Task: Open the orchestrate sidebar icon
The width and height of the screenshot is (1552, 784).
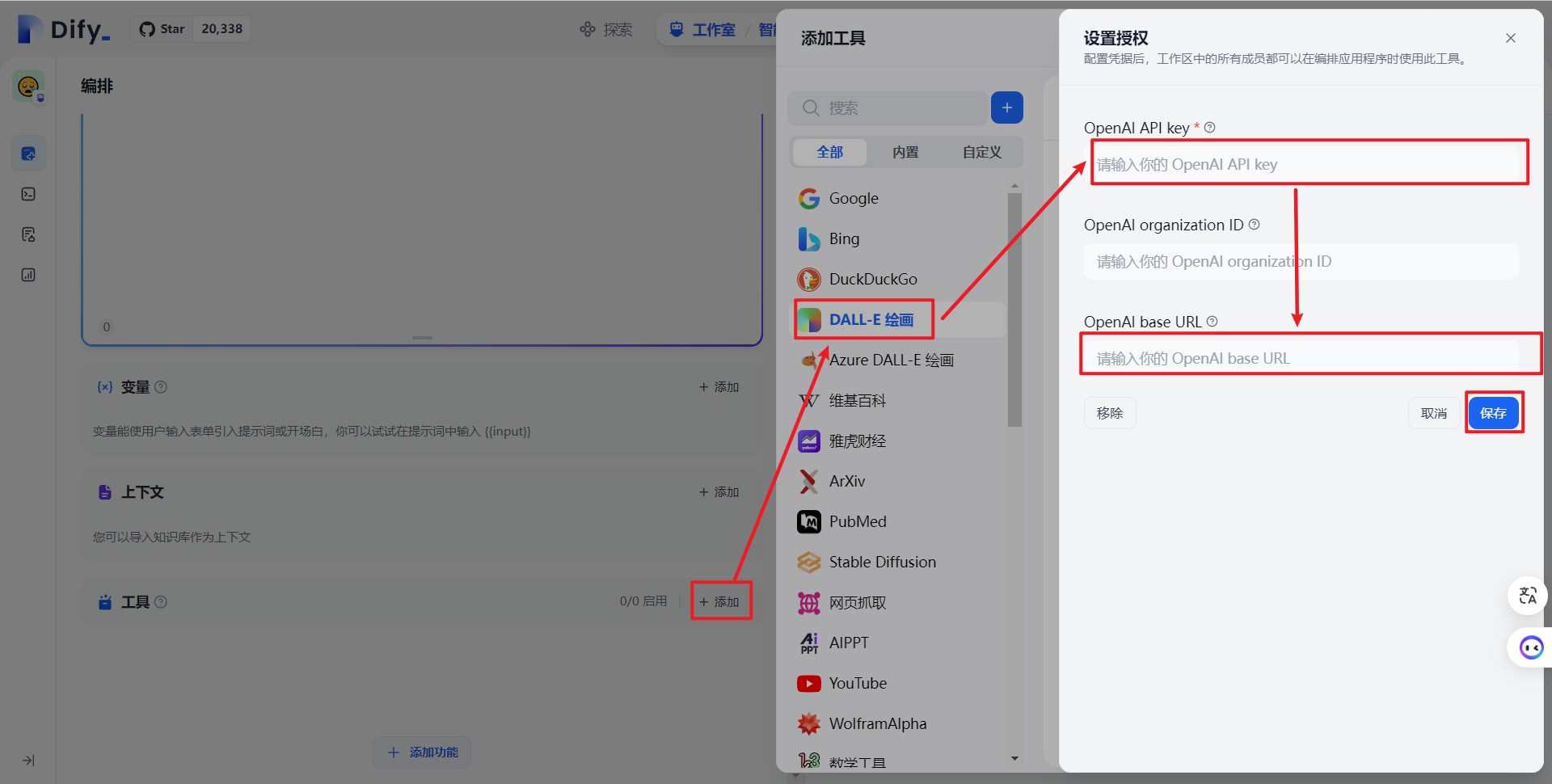Action: click(x=28, y=154)
